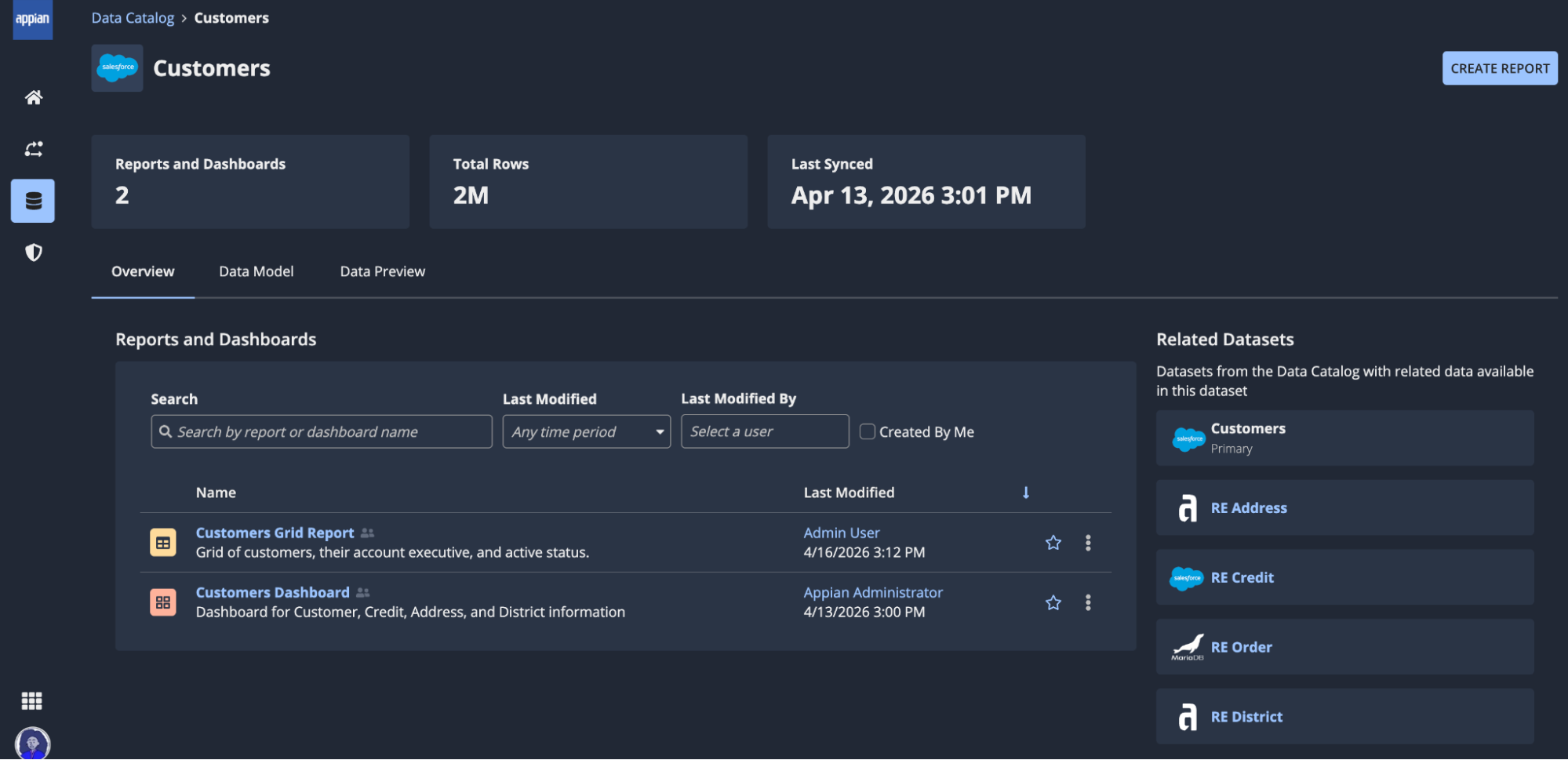This screenshot has width=1568, height=760.
Task: Click the Appian logo
Action: (33, 19)
